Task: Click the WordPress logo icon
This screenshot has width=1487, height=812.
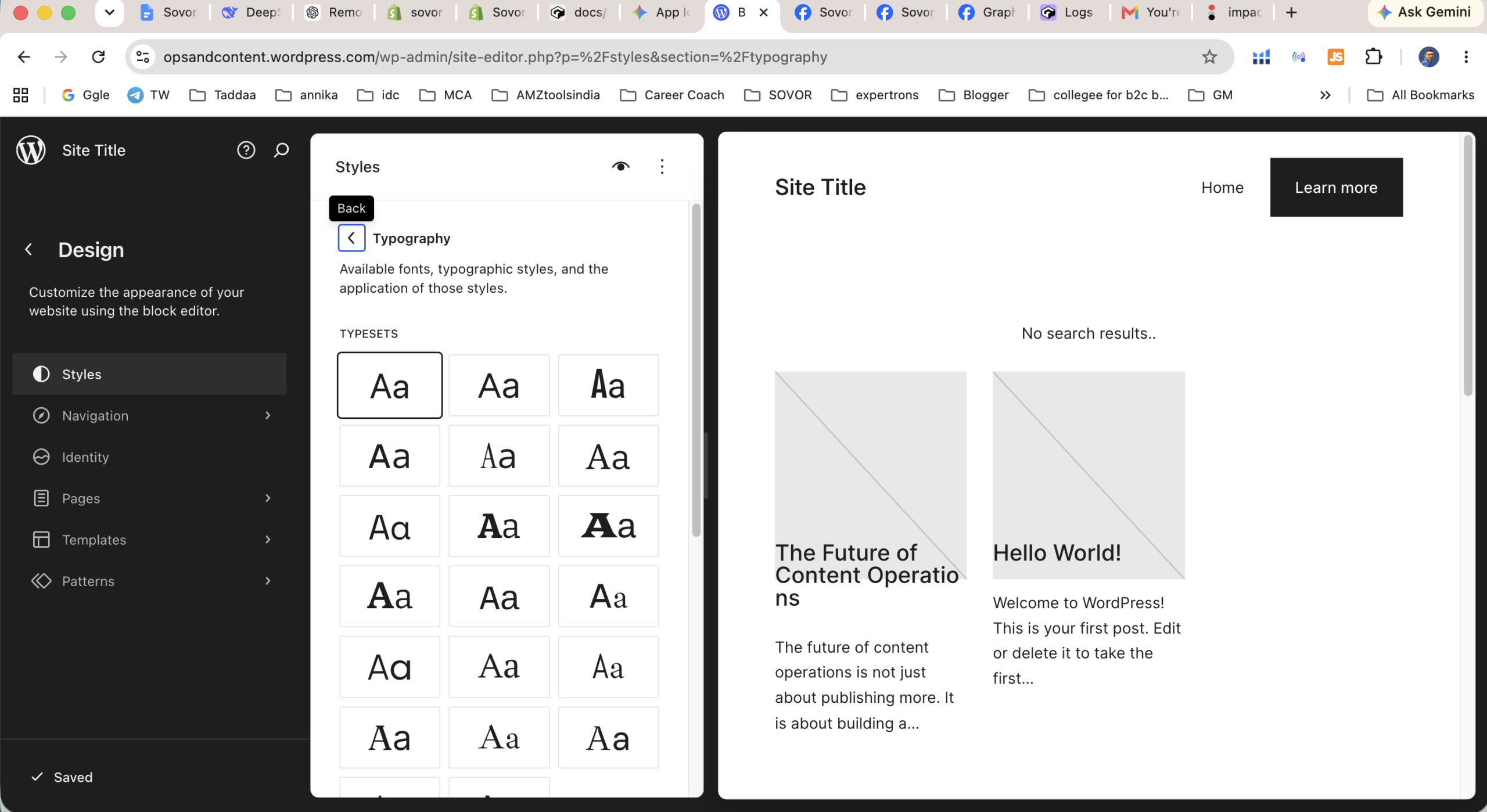Action: point(31,150)
